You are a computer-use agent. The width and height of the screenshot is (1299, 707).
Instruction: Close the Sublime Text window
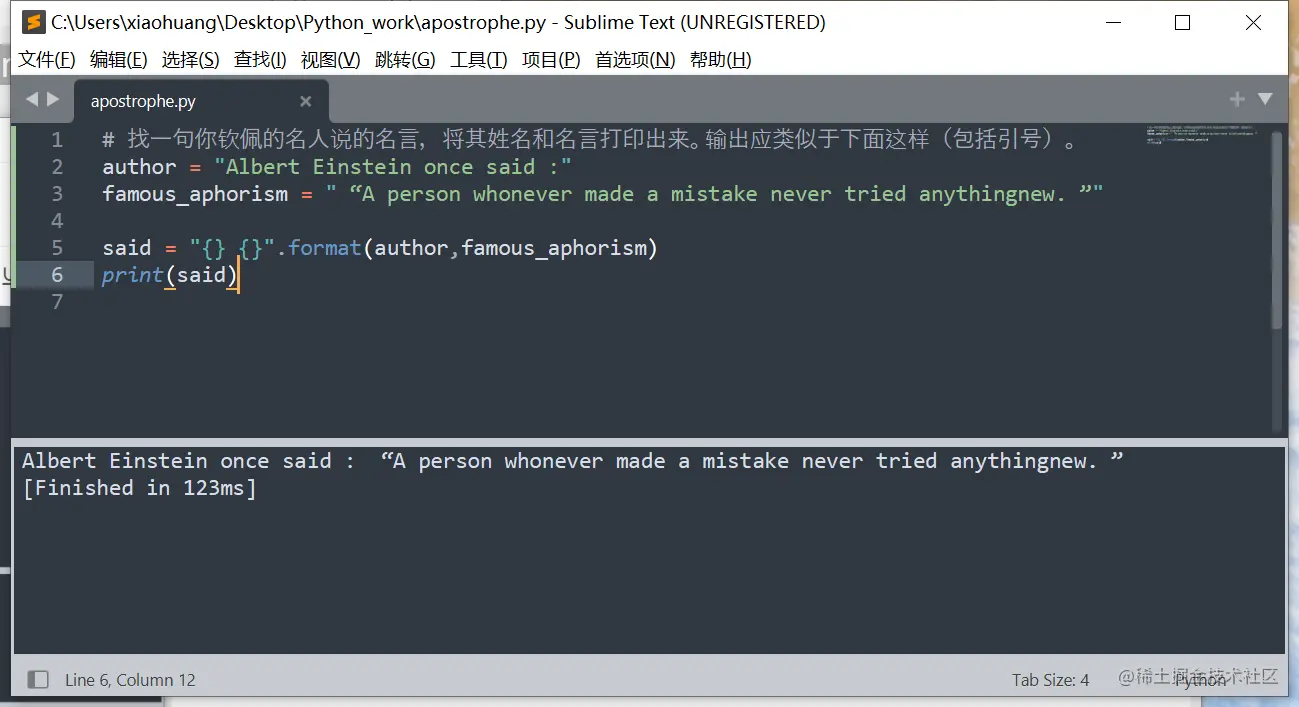point(1253,22)
